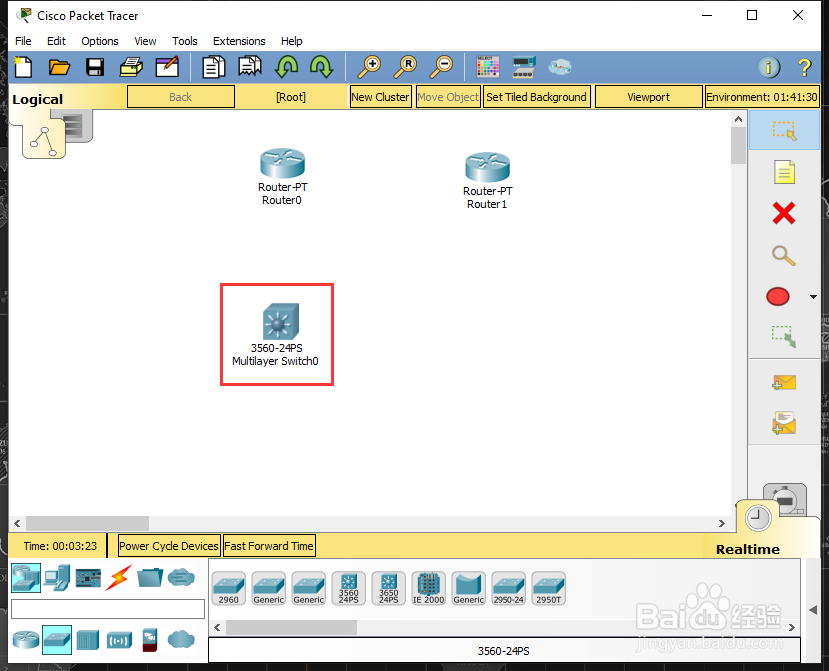Pick the IE 2000 switch from device list
The image size is (829, 671).
click(x=428, y=588)
